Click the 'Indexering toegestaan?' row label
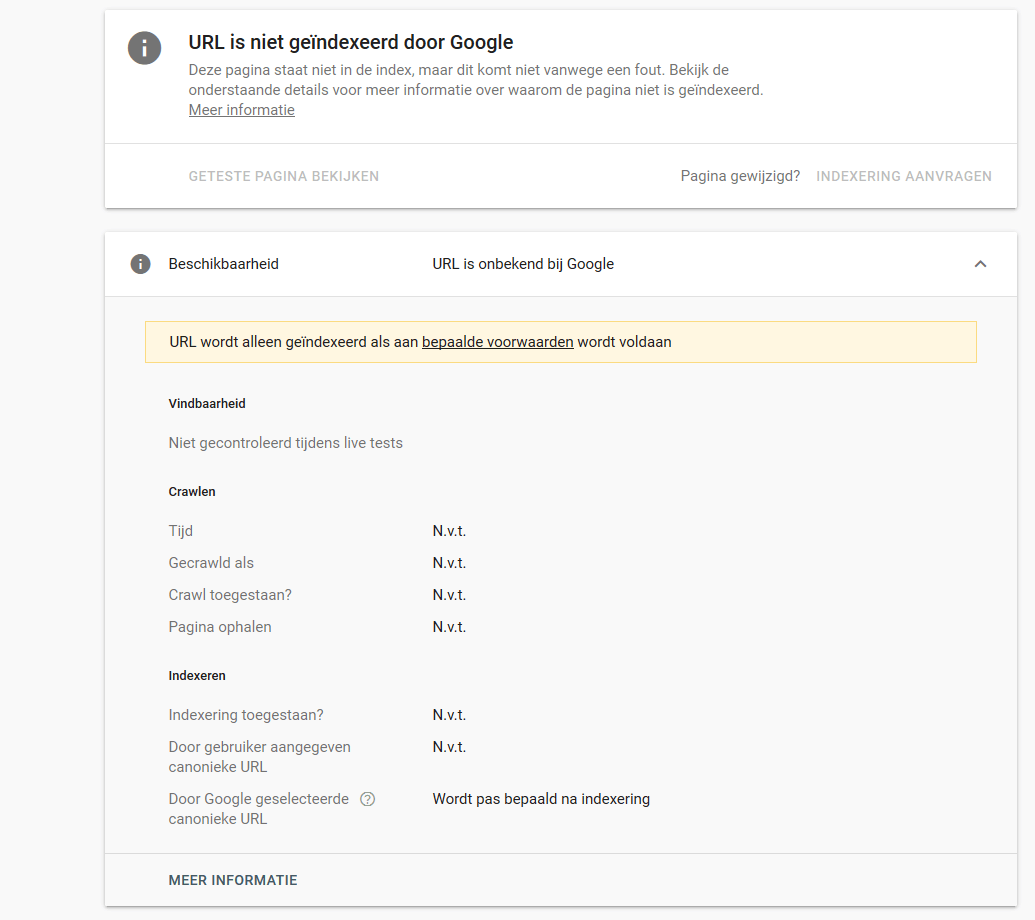This screenshot has width=1035, height=920. 246,715
